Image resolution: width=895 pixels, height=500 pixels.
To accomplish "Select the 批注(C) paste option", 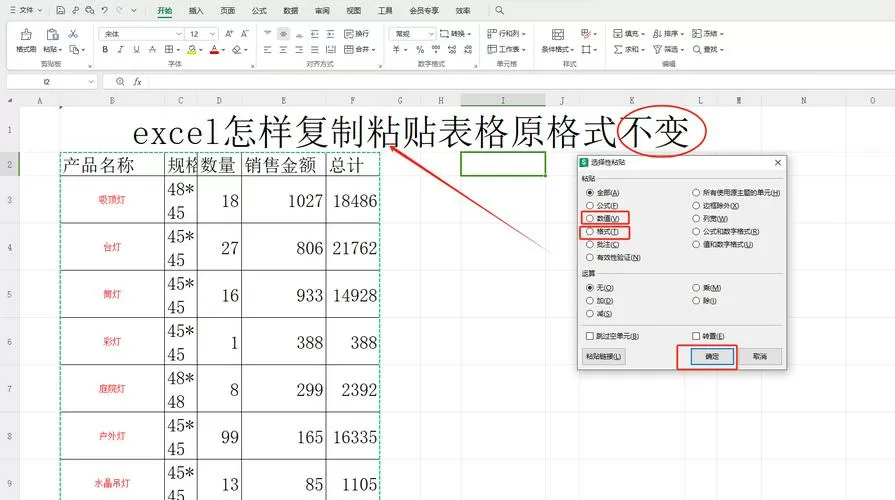I will point(590,245).
